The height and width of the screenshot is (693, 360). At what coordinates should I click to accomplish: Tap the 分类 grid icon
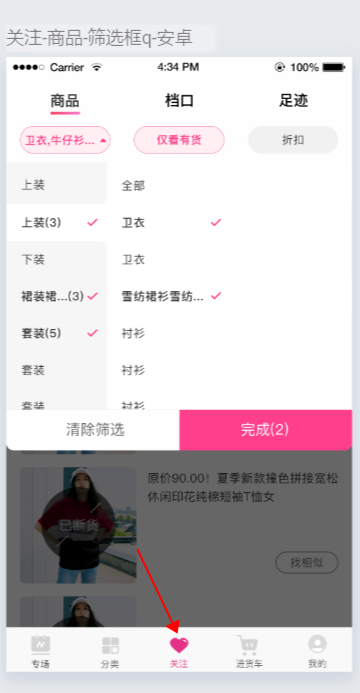click(x=110, y=645)
